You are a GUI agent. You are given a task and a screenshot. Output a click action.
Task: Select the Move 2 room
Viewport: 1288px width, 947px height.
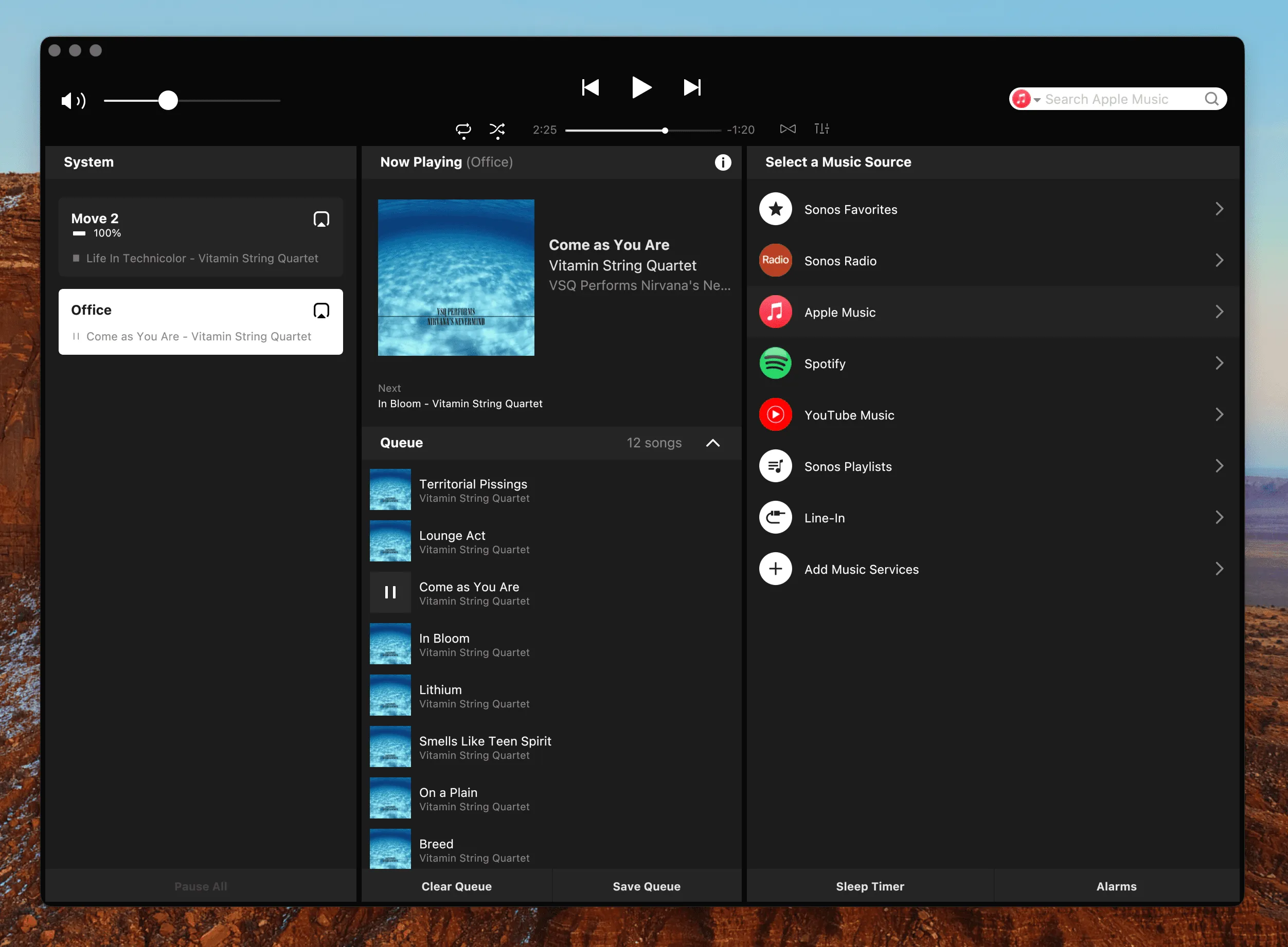pyautogui.click(x=201, y=238)
